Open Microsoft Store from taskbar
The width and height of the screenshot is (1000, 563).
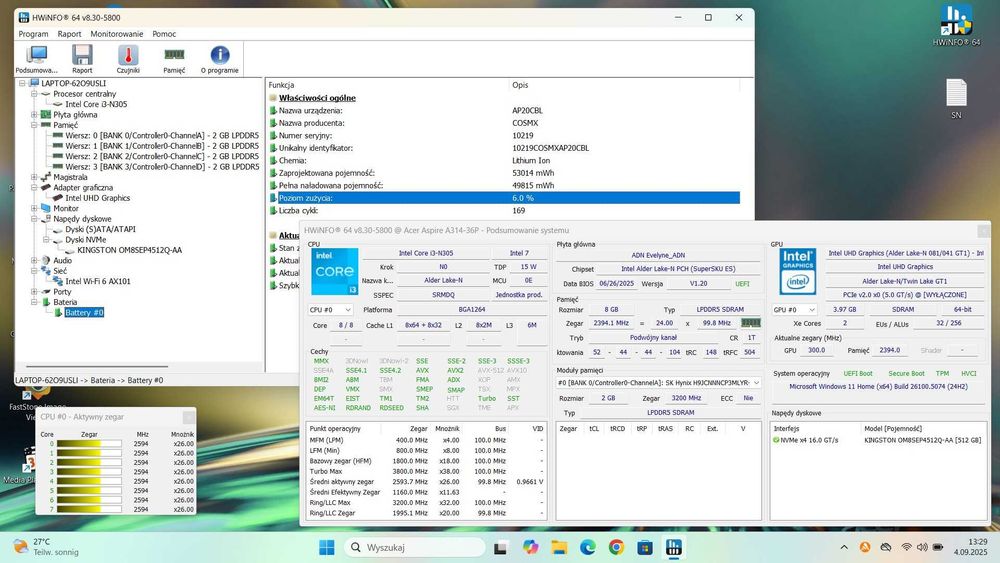point(645,547)
